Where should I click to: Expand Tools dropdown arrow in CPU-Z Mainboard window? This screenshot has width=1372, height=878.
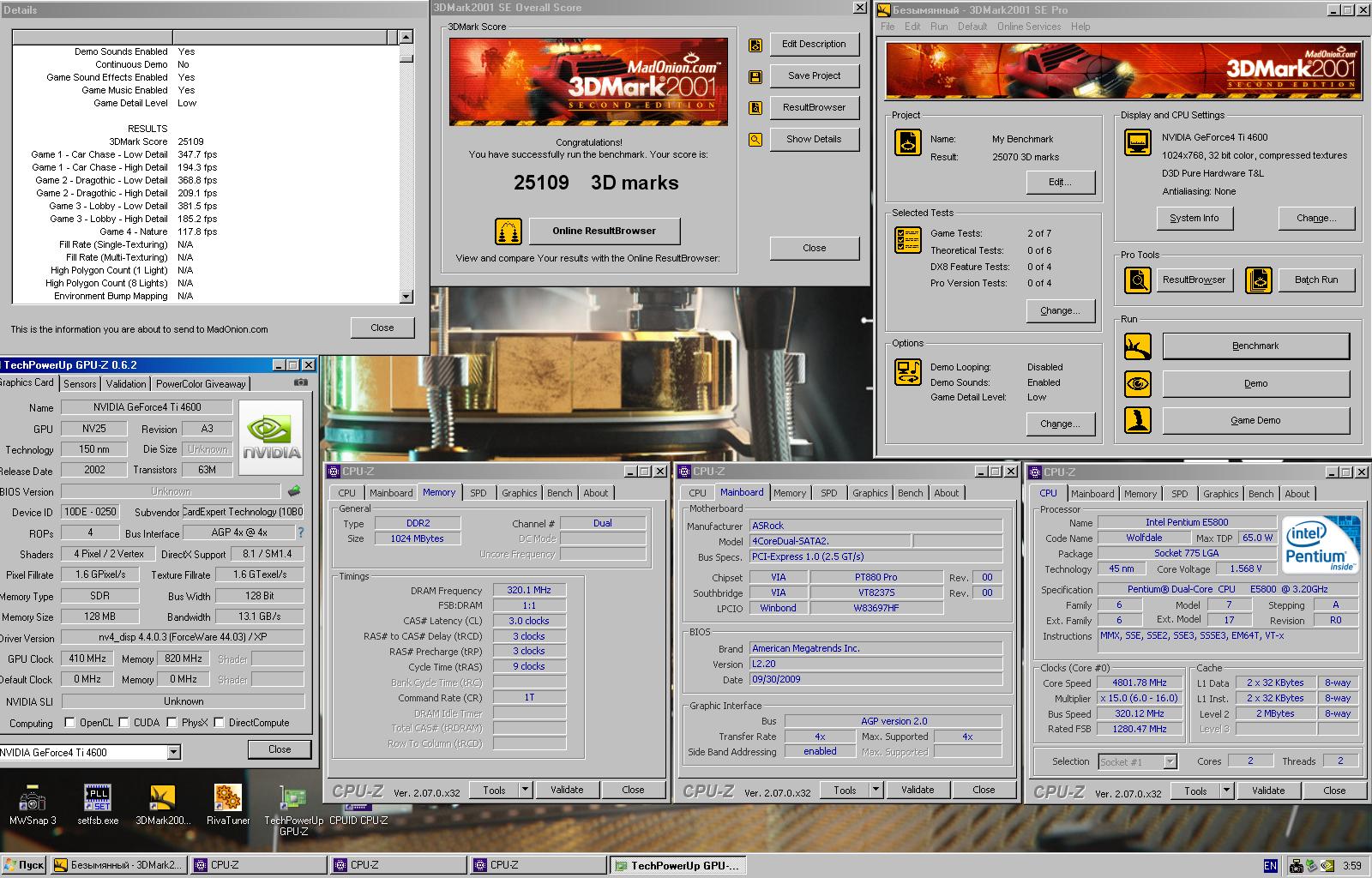(876, 790)
